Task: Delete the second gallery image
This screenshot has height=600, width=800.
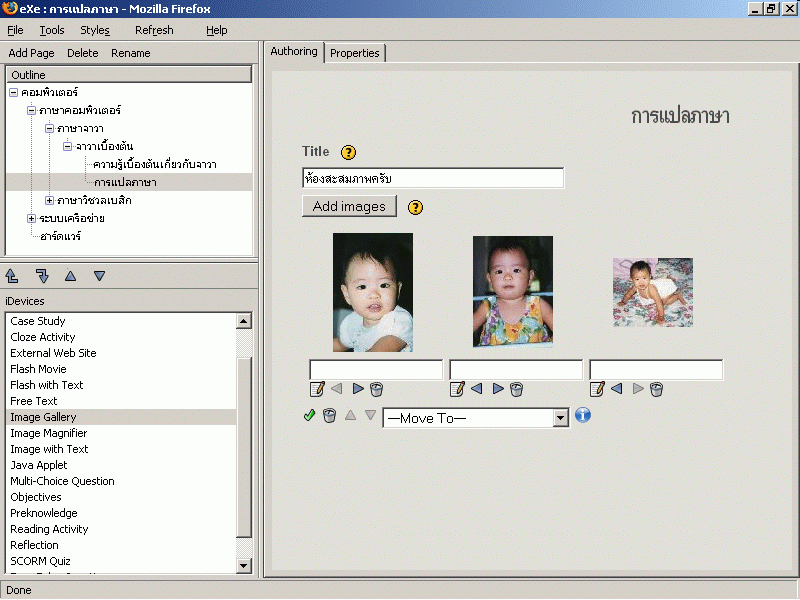Action: pos(516,389)
